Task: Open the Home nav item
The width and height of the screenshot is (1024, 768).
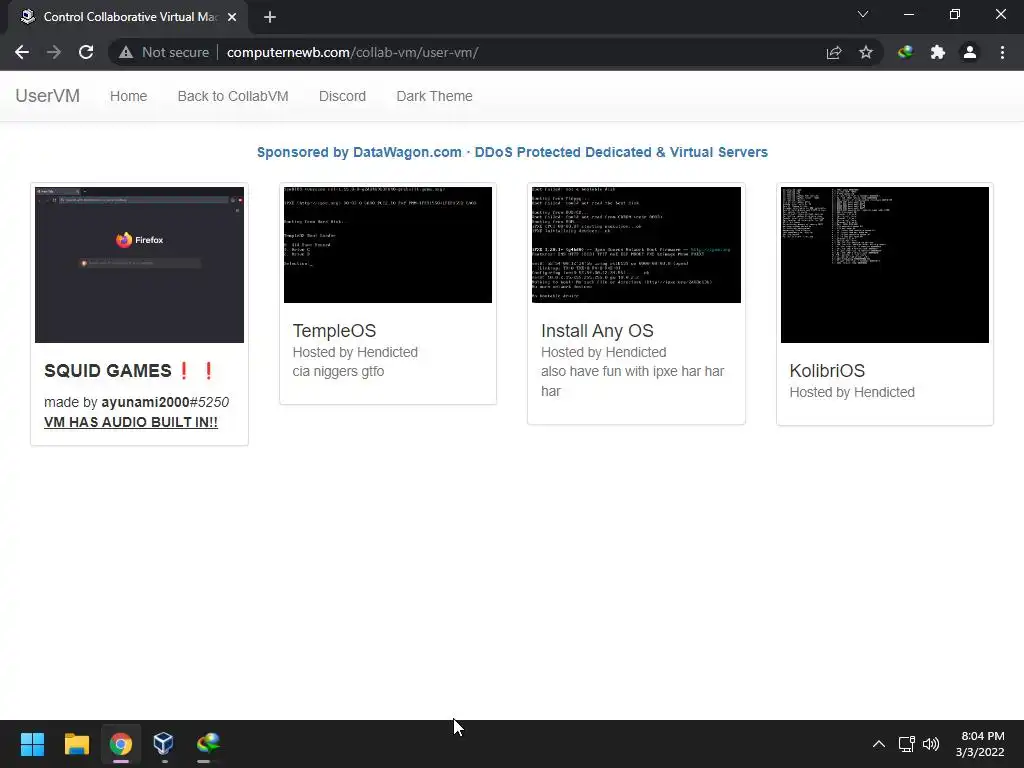Action: coord(129,96)
